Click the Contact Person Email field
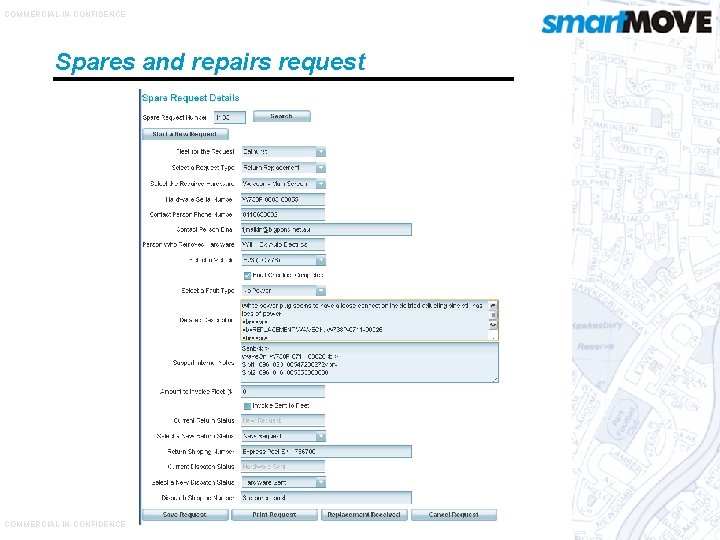Screen dimensions: 720x540 [326, 230]
